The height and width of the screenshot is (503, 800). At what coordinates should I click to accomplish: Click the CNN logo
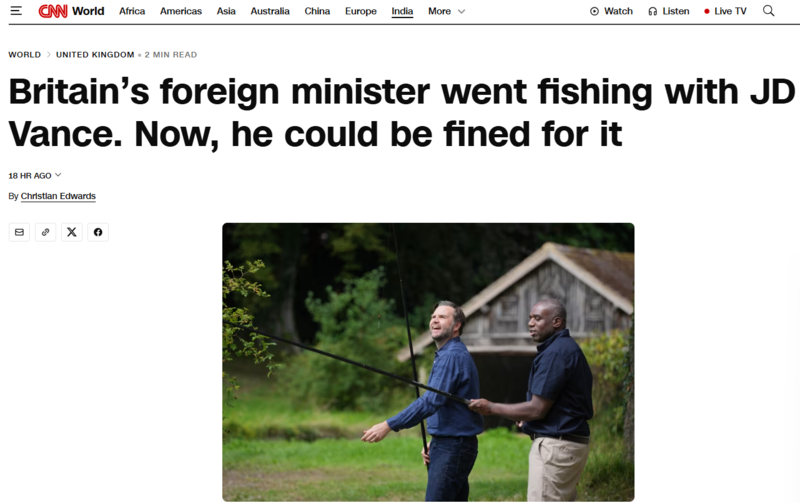click(x=53, y=11)
